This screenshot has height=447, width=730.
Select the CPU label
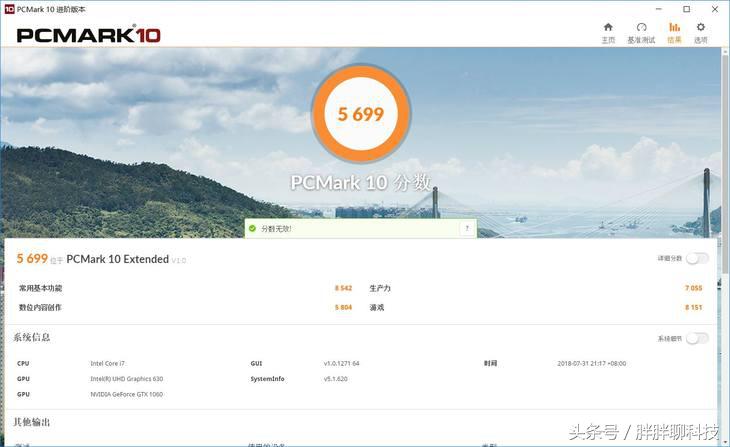[x=23, y=363]
